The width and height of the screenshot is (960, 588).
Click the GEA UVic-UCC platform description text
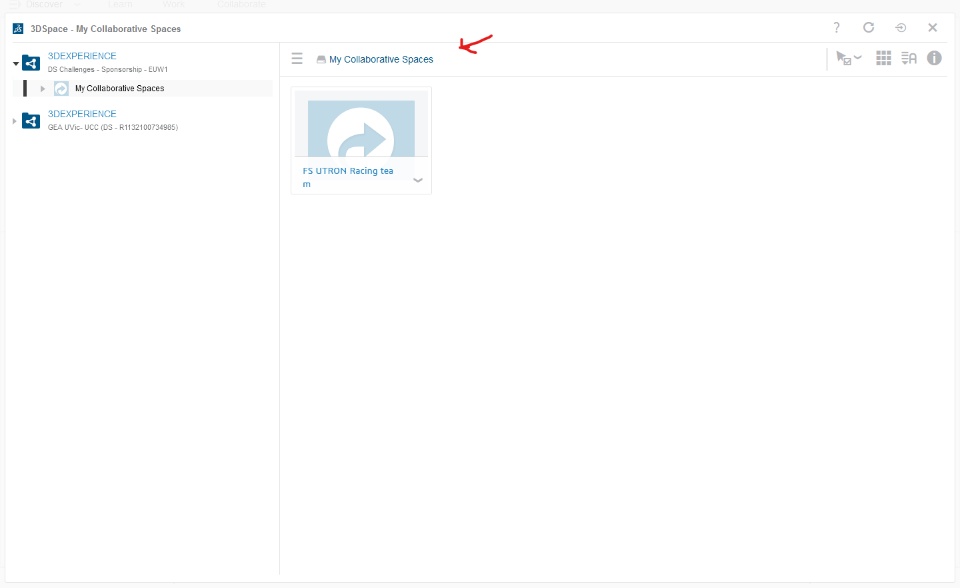[x=113, y=127]
